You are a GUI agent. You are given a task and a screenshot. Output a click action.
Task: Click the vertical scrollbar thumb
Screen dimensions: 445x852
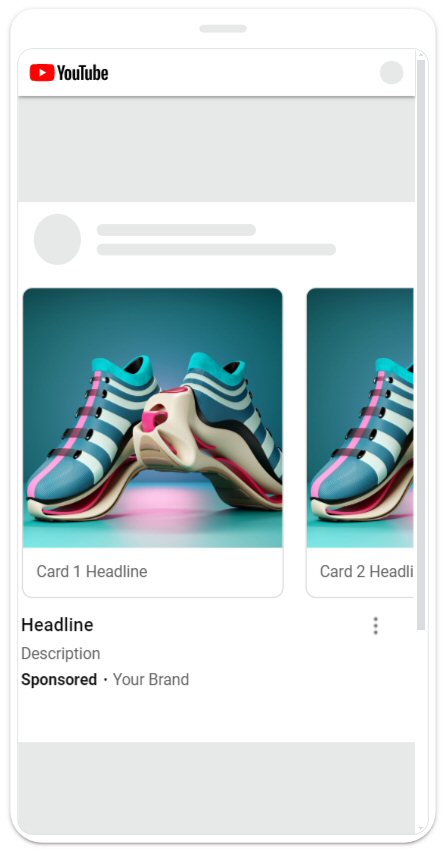coord(421,345)
